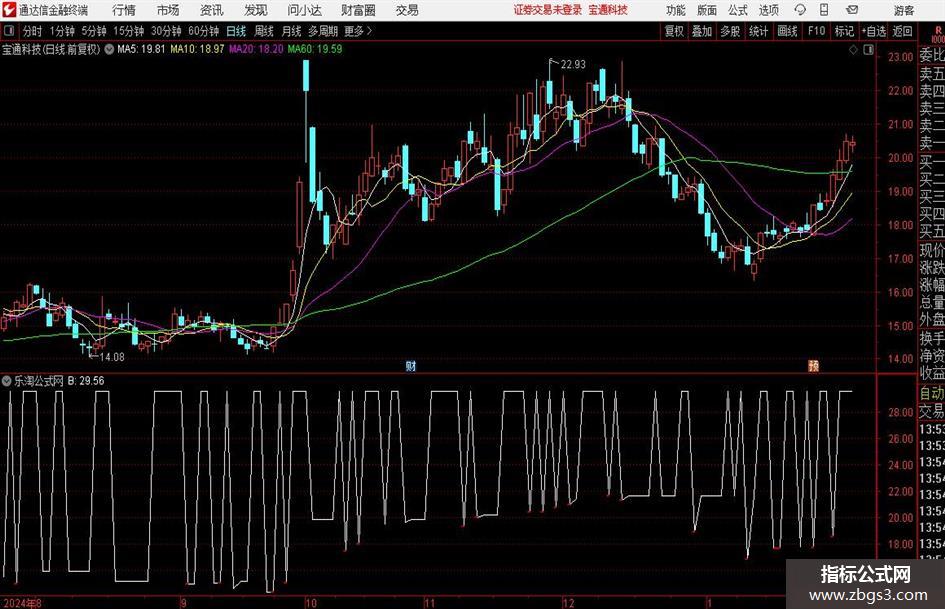Click the 2024年8 date axis label

pyautogui.click(x=22, y=602)
